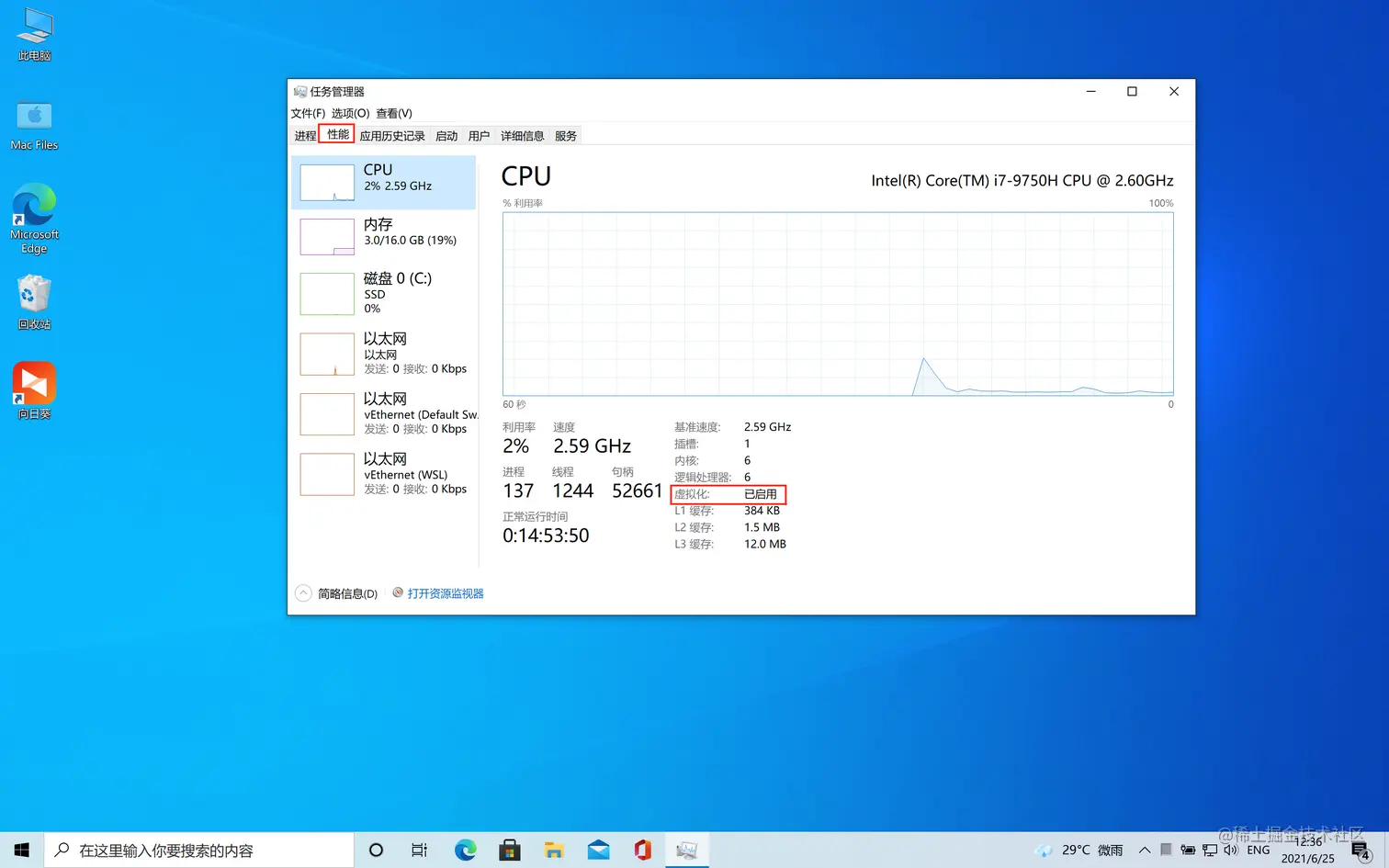Open the weather widget showing 29°C
Image resolution: width=1389 pixels, height=868 pixels.
coord(1078,851)
